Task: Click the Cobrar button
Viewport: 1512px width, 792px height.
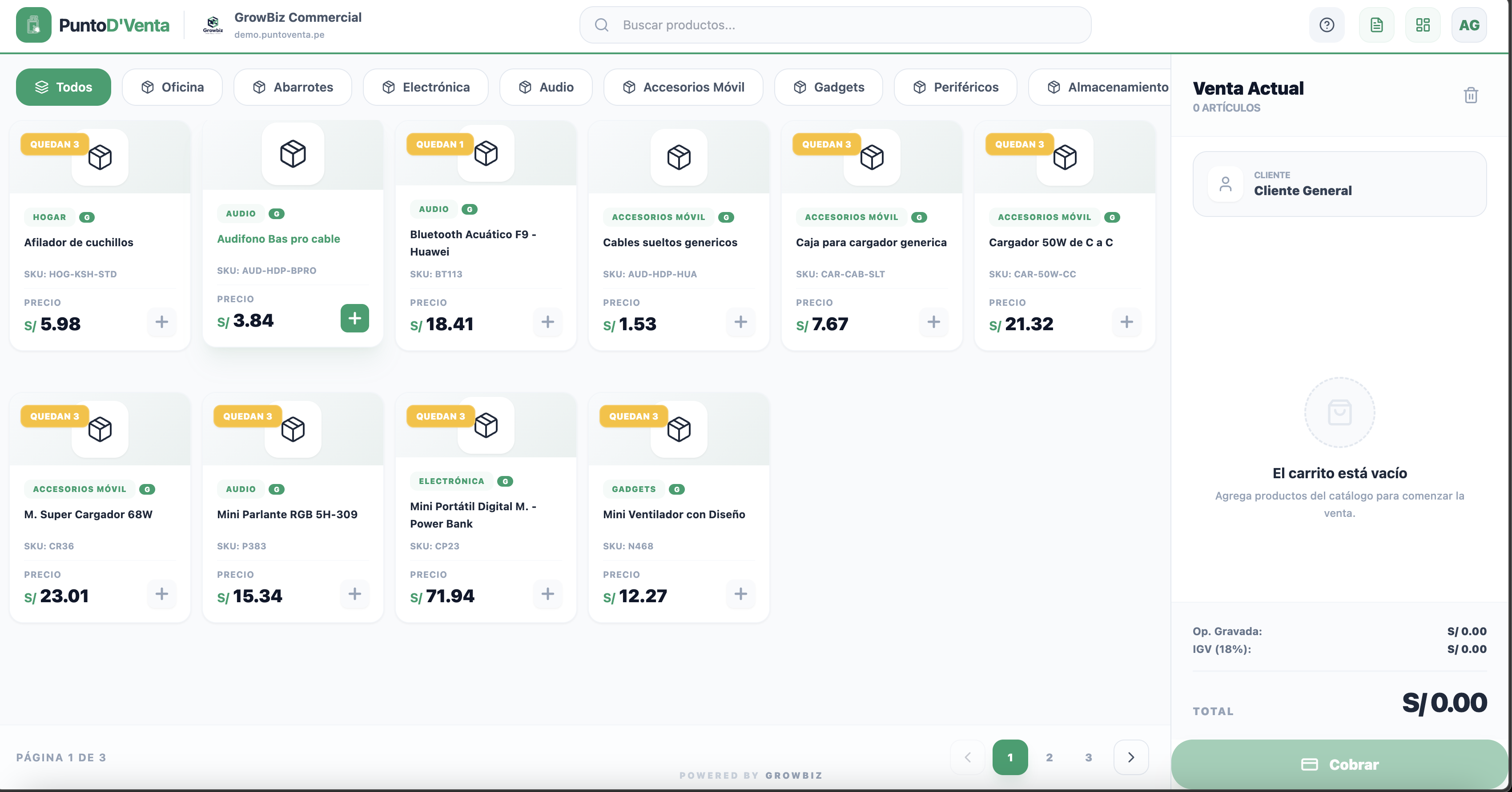Action: pyautogui.click(x=1339, y=764)
